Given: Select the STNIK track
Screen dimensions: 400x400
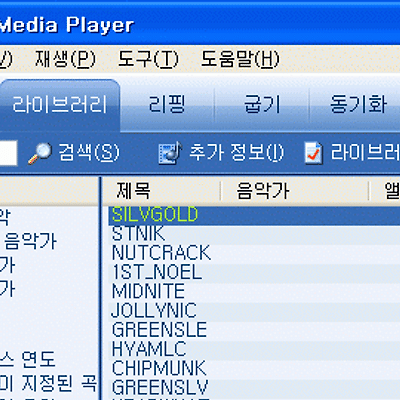Looking at the screenshot, I should pos(254,234).
